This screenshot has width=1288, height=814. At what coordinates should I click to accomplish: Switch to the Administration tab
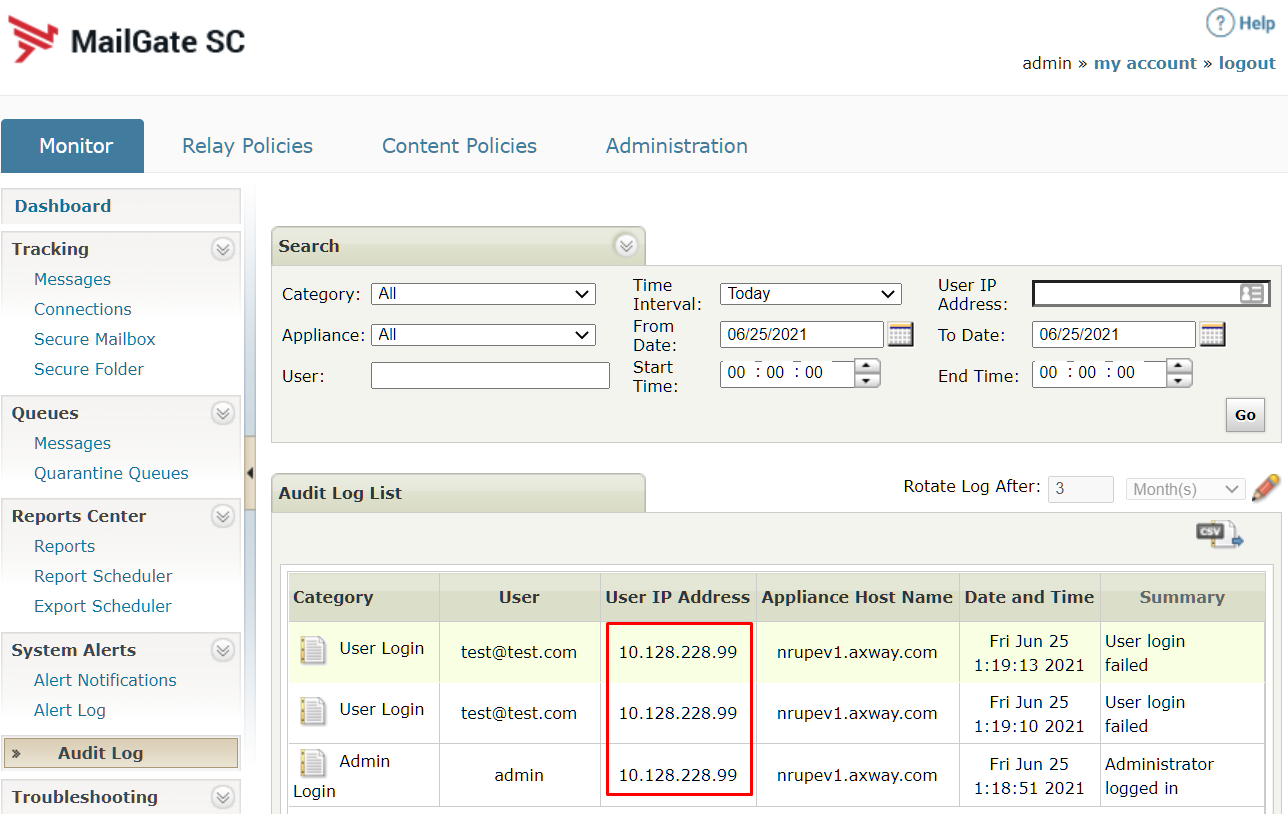click(x=676, y=146)
